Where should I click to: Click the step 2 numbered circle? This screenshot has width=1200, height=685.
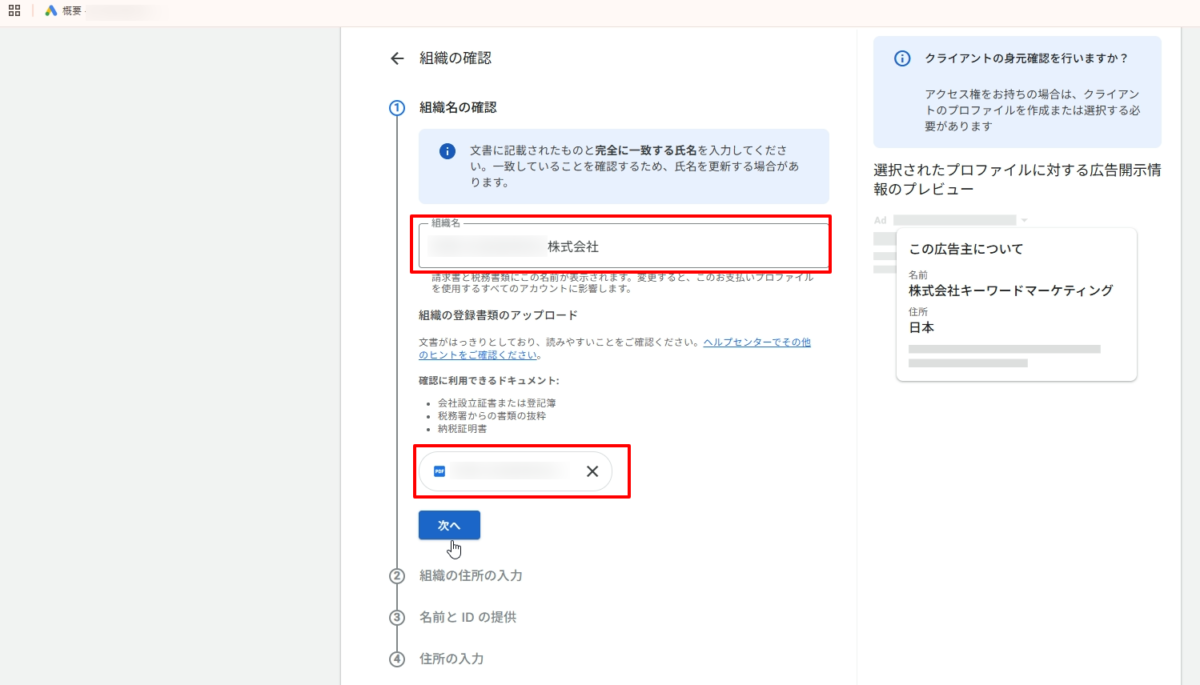click(x=397, y=576)
